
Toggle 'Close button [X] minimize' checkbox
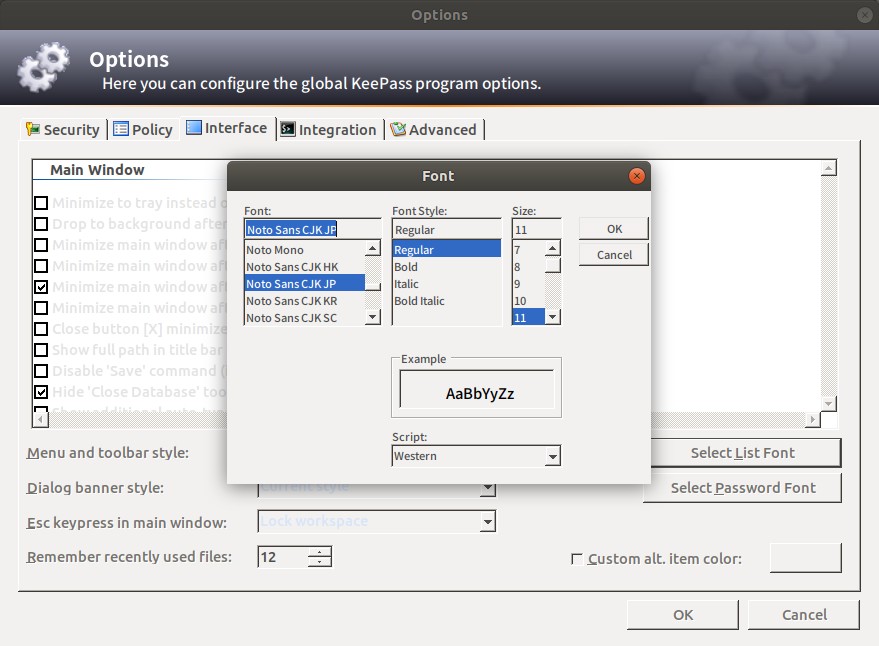[x=41, y=329]
